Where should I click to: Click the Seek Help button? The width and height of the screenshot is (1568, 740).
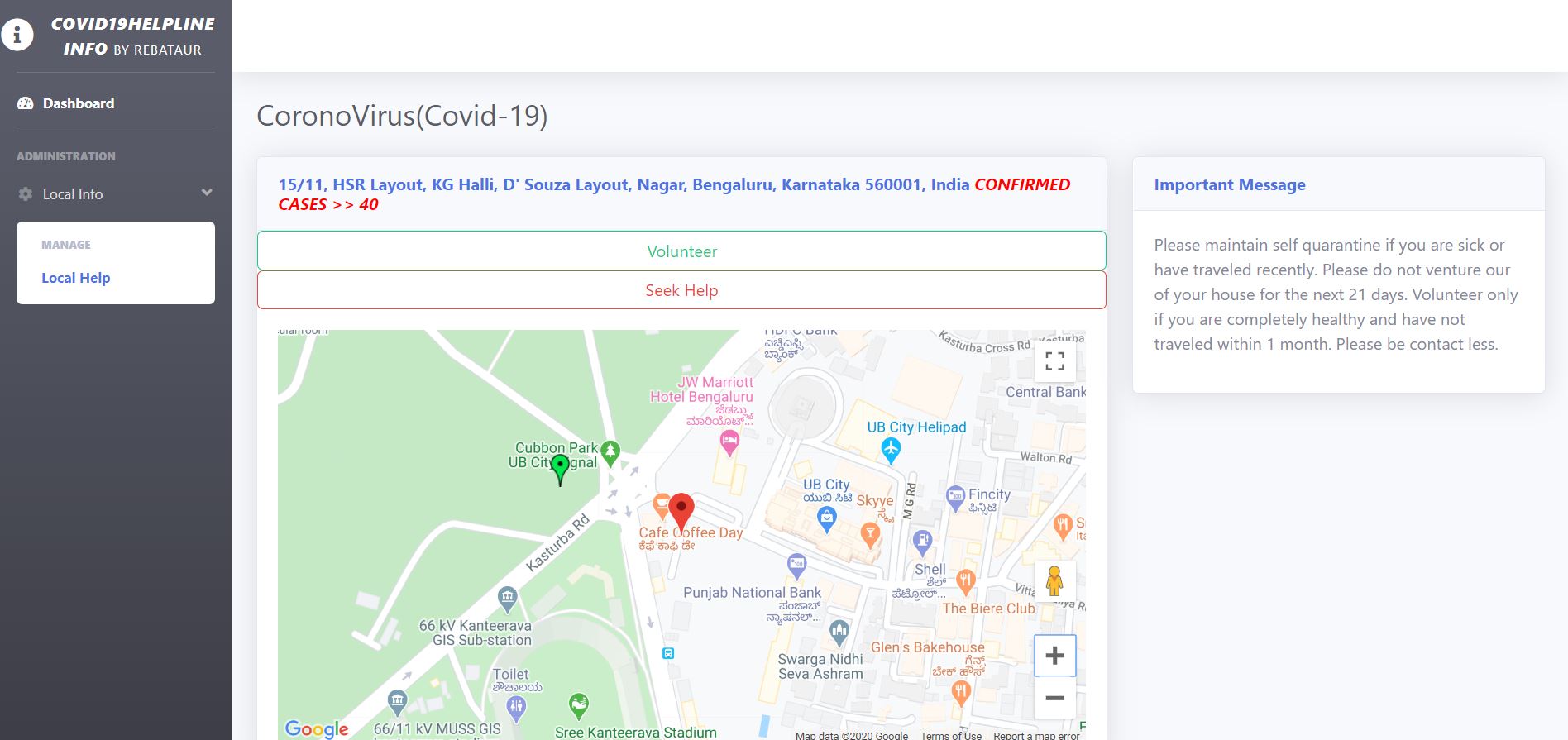point(681,290)
